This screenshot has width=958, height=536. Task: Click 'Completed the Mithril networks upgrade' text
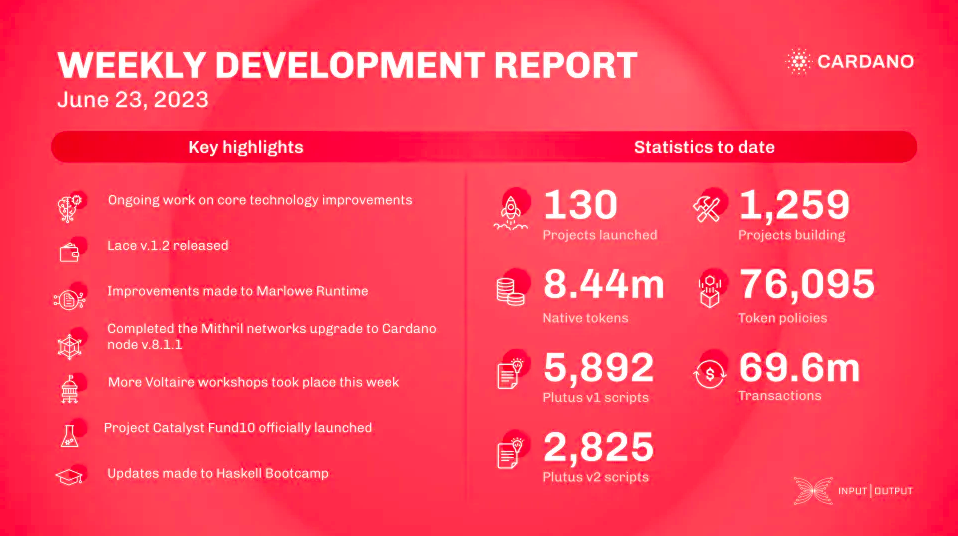272,337
